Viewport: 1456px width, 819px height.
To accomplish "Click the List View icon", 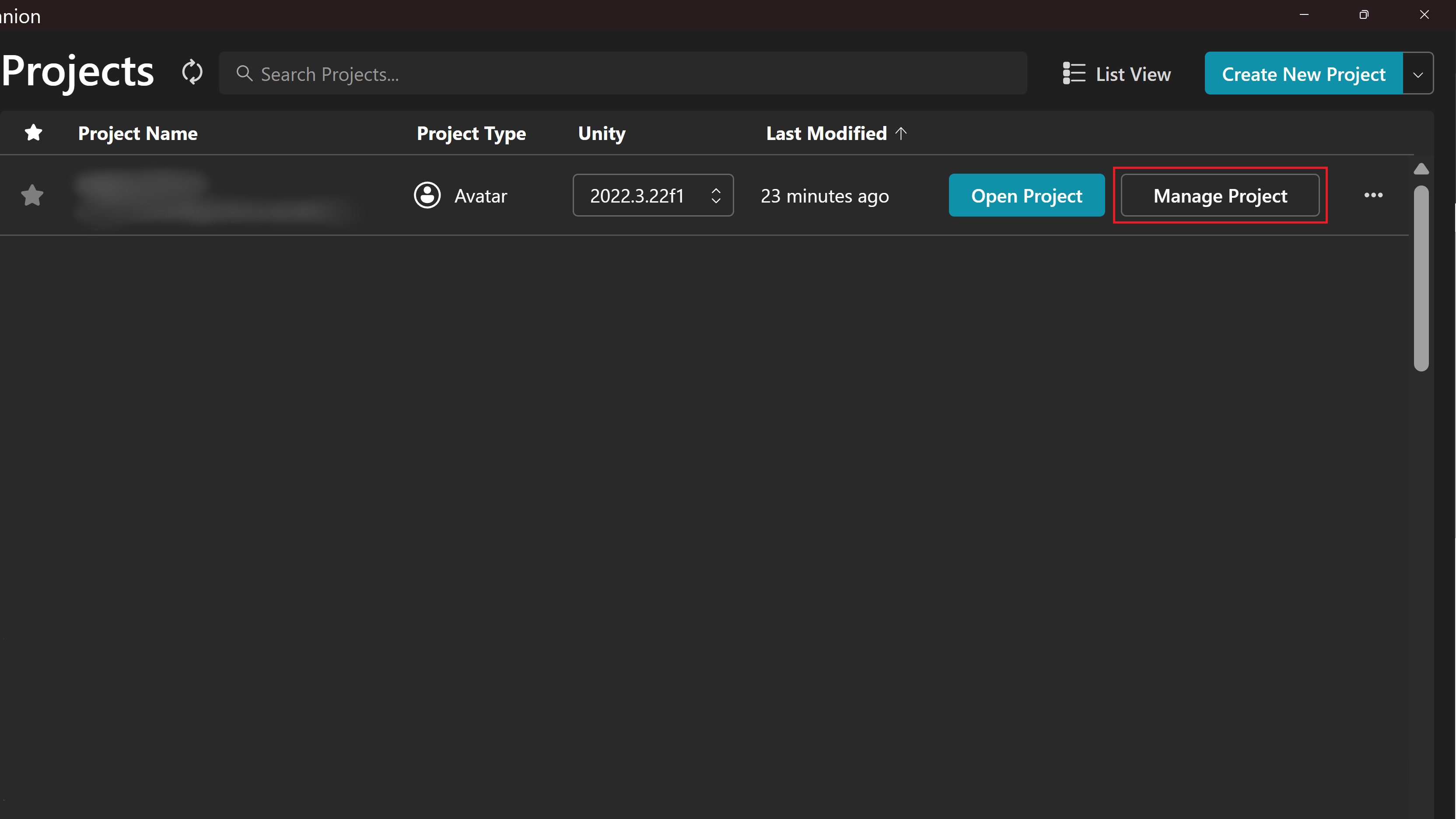I will [x=1073, y=73].
